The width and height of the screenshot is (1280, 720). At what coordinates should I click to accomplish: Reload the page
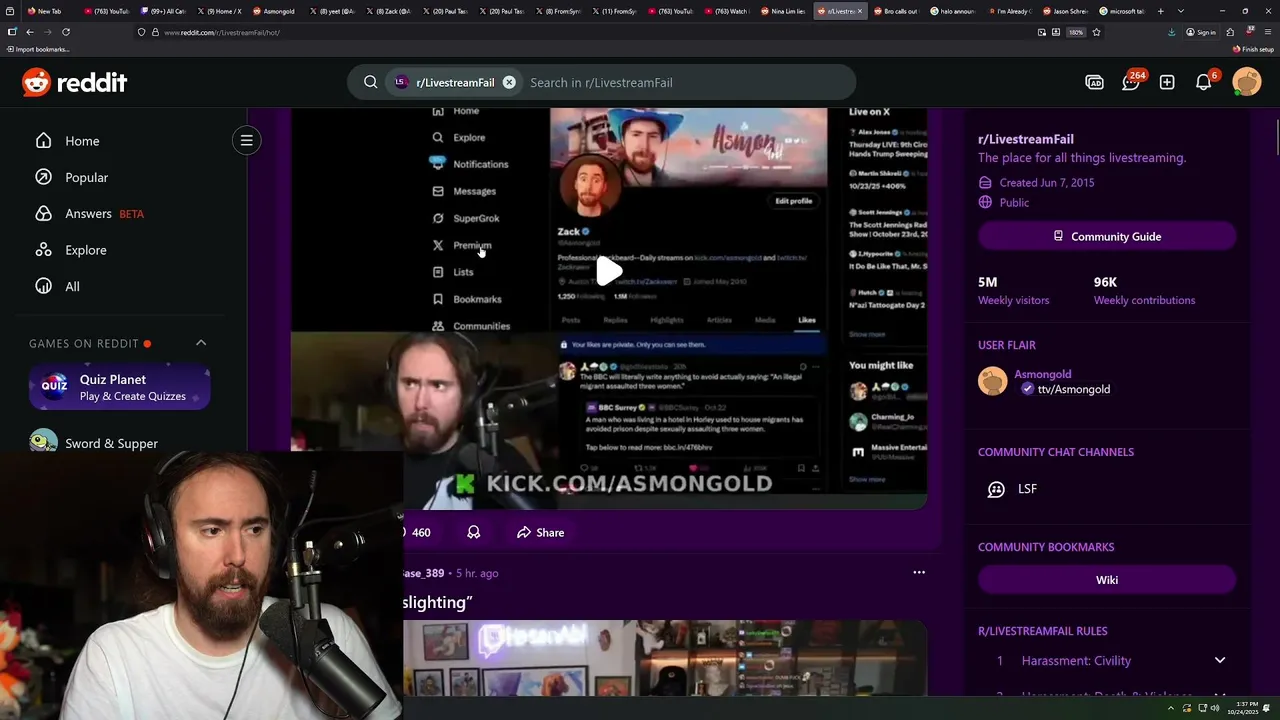[66, 32]
